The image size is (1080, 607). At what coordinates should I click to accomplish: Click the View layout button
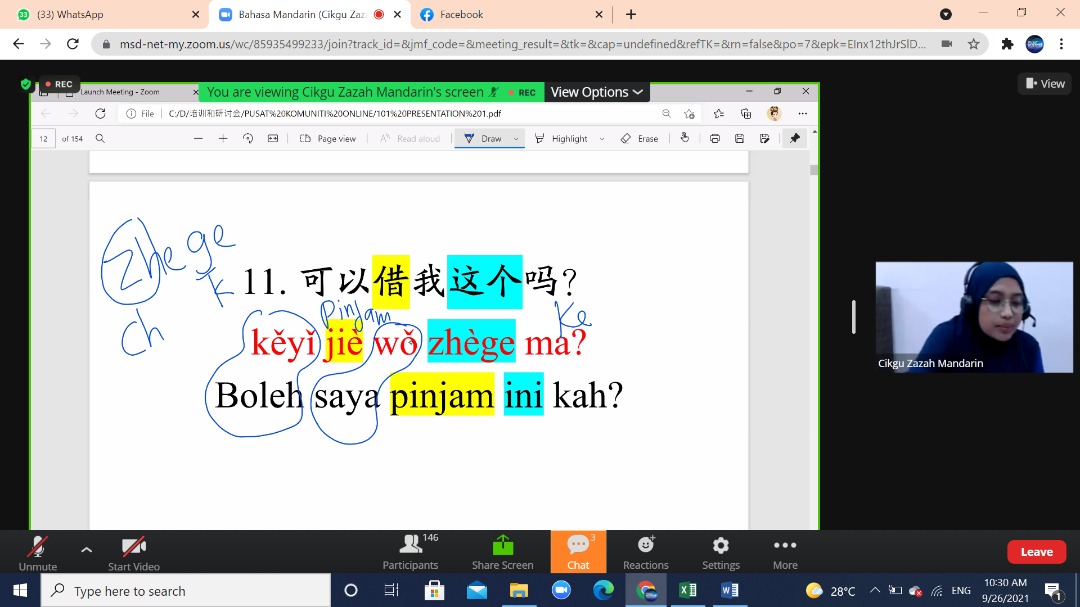(x=1044, y=84)
